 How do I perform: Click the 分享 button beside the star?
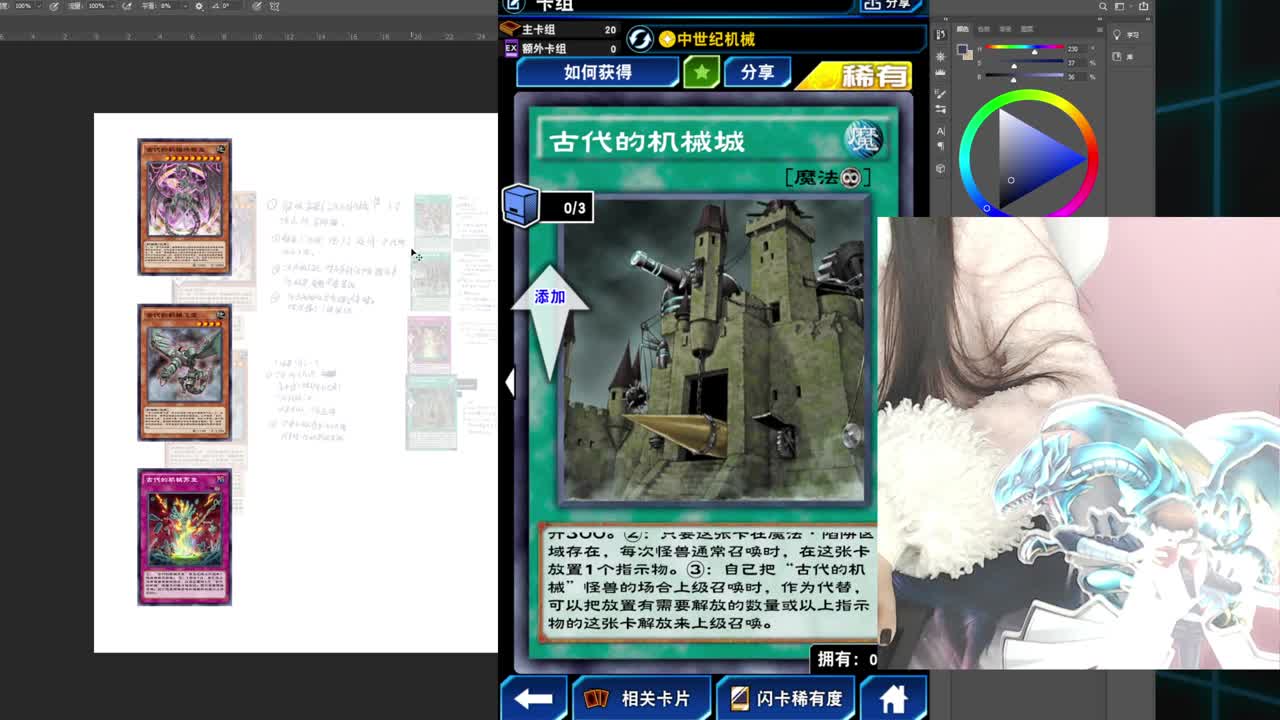[757, 72]
